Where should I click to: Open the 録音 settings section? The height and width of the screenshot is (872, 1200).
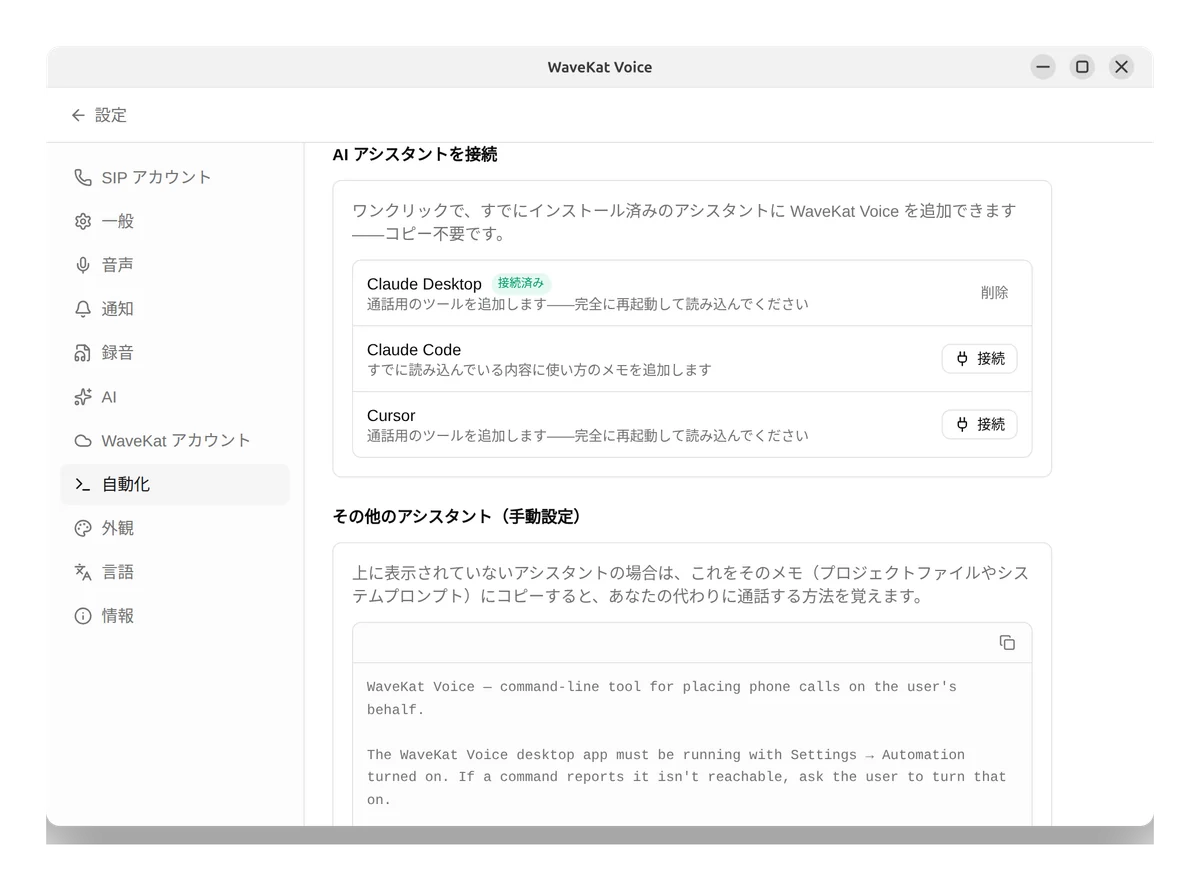click(x=175, y=353)
